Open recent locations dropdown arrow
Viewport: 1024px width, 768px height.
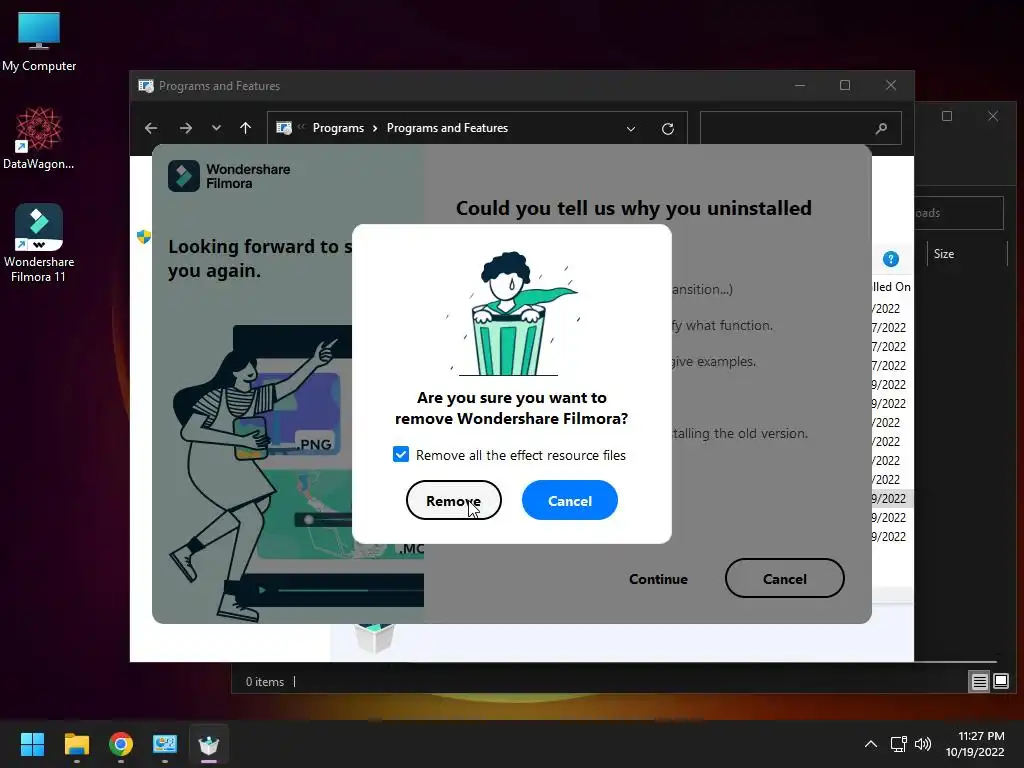(x=216, y=128)
